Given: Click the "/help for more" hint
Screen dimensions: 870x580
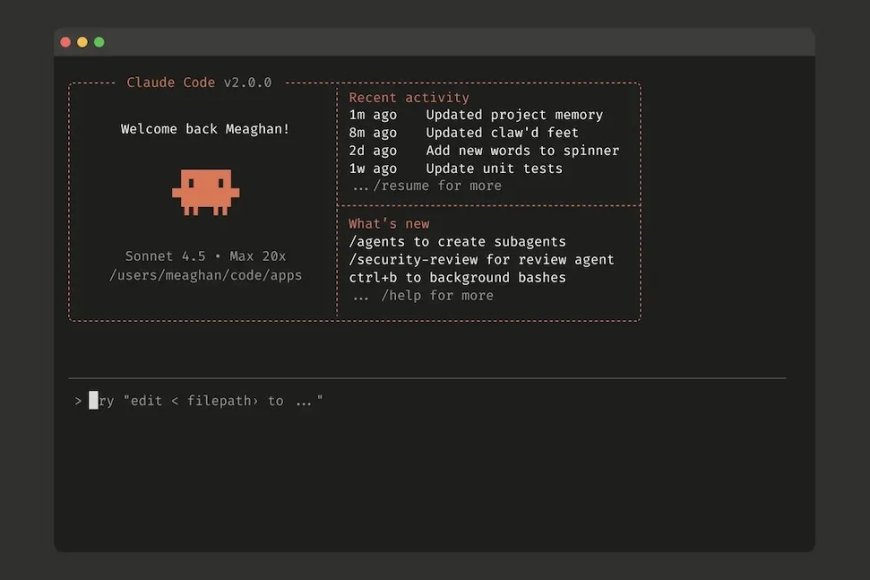Looking at the screenshot, I should point(423,295).
